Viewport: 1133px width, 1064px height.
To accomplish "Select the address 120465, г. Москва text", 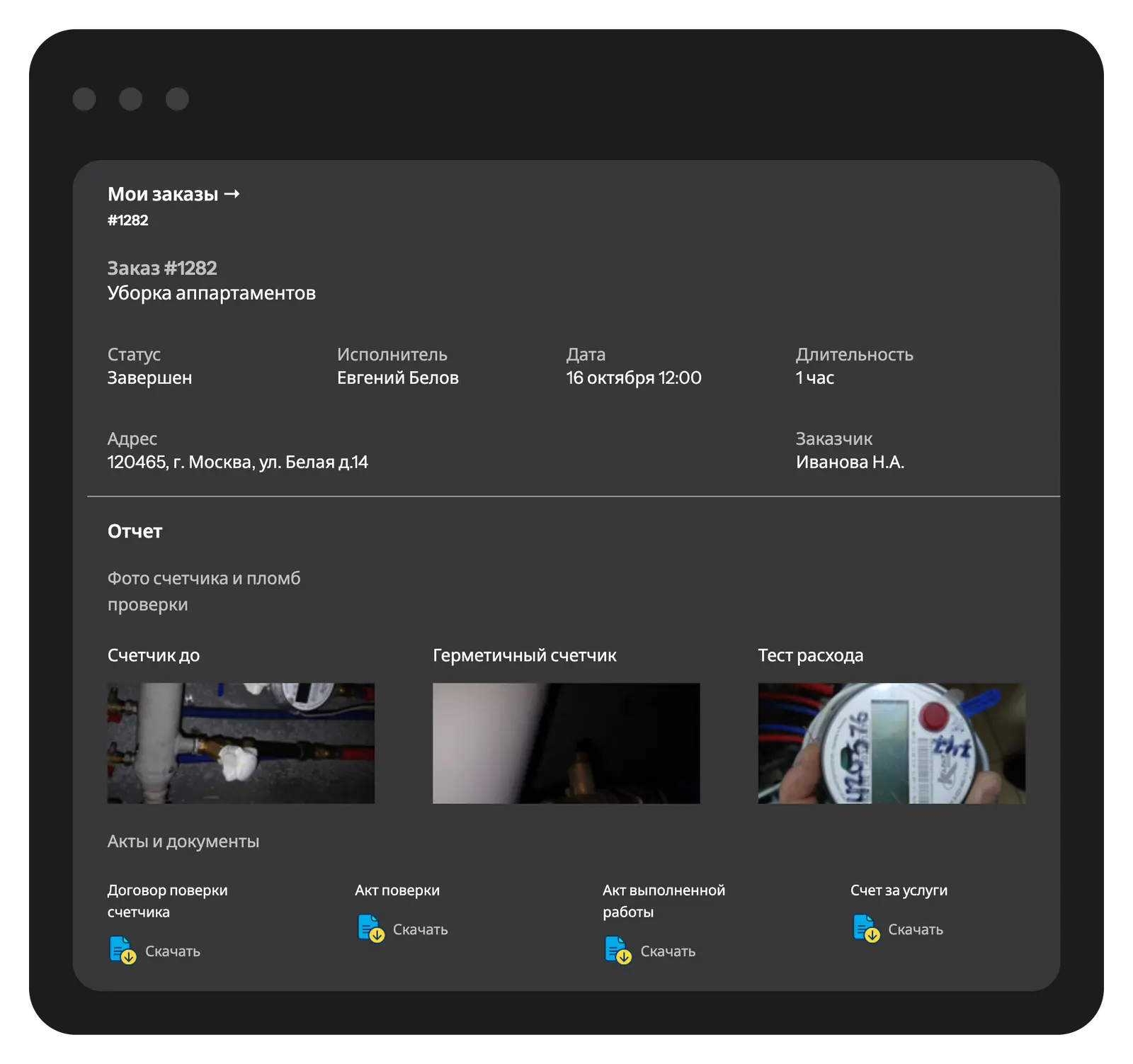I will (x=237, y=462).
